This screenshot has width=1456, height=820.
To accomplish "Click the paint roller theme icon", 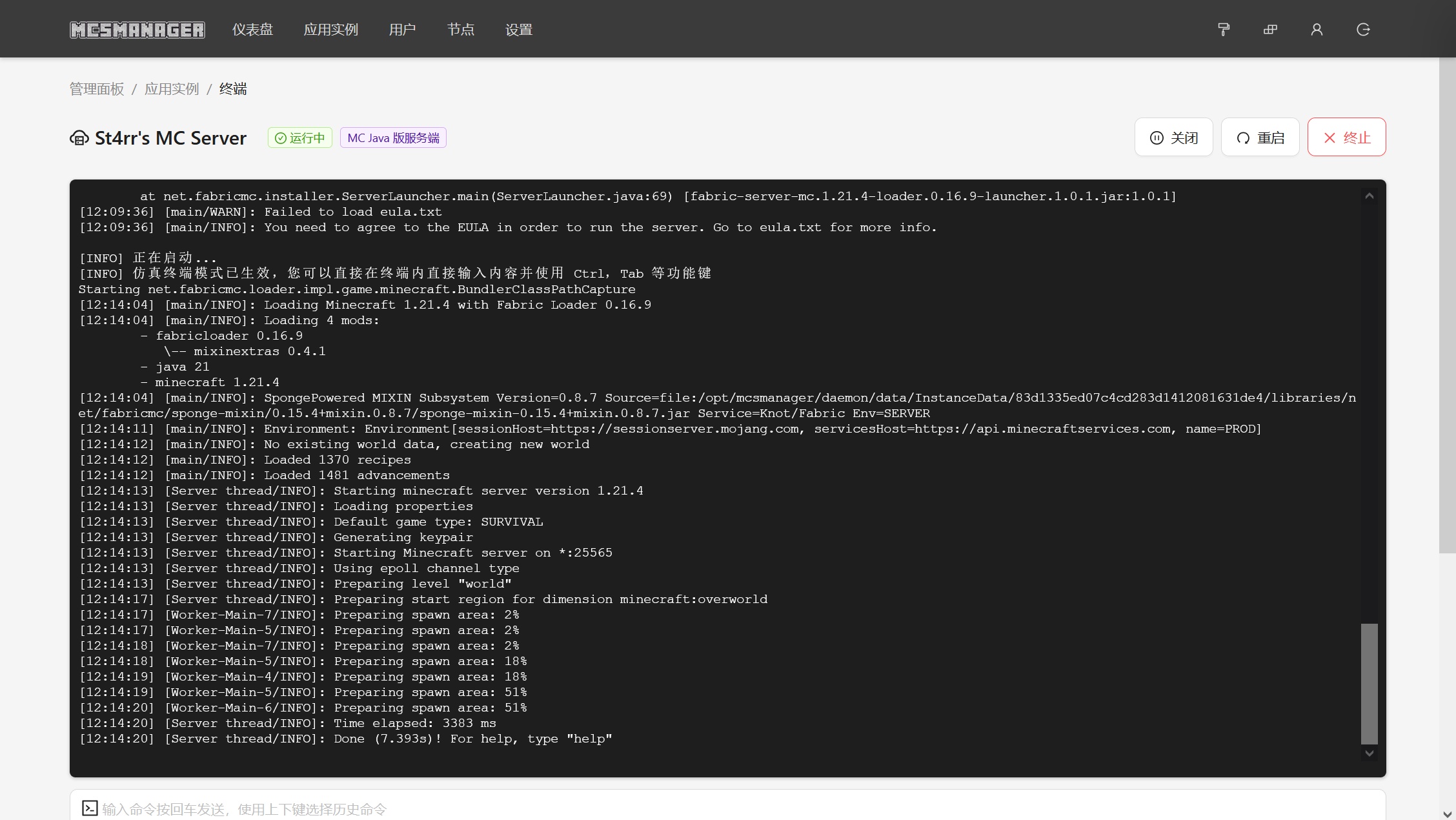I will click(1224, 30).
